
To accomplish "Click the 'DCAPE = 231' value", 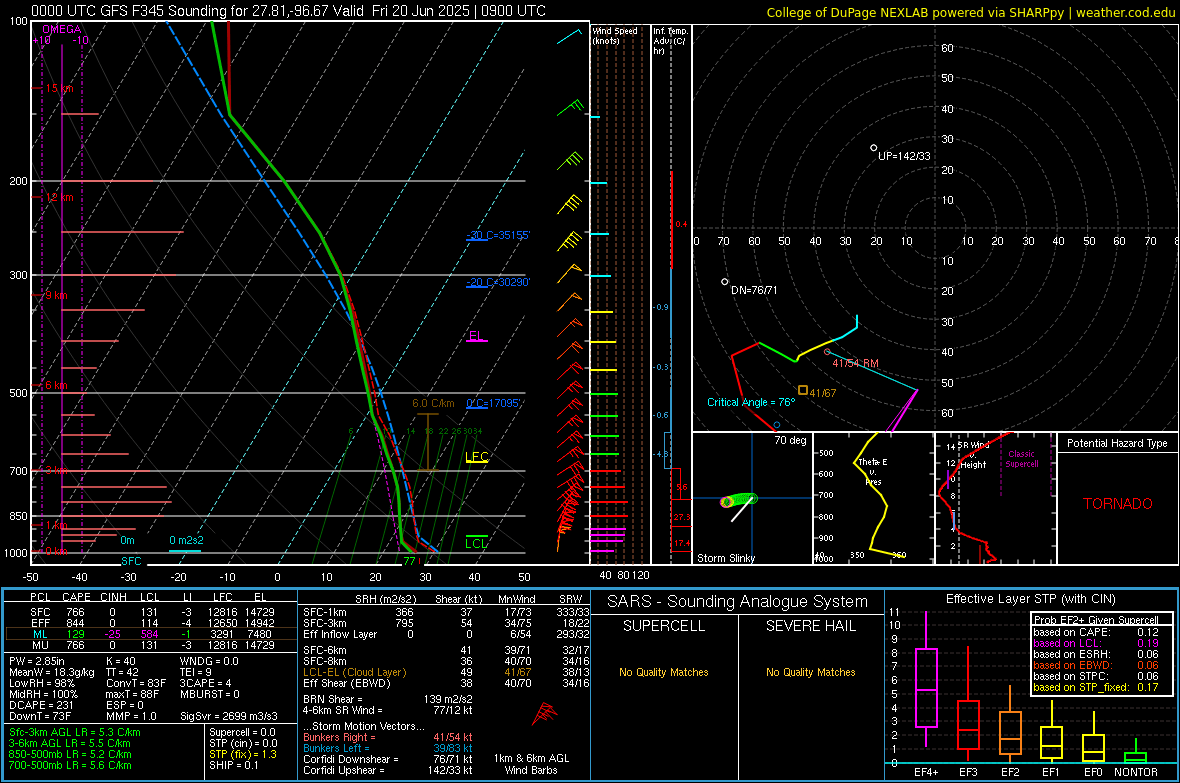I will point(41,705).
